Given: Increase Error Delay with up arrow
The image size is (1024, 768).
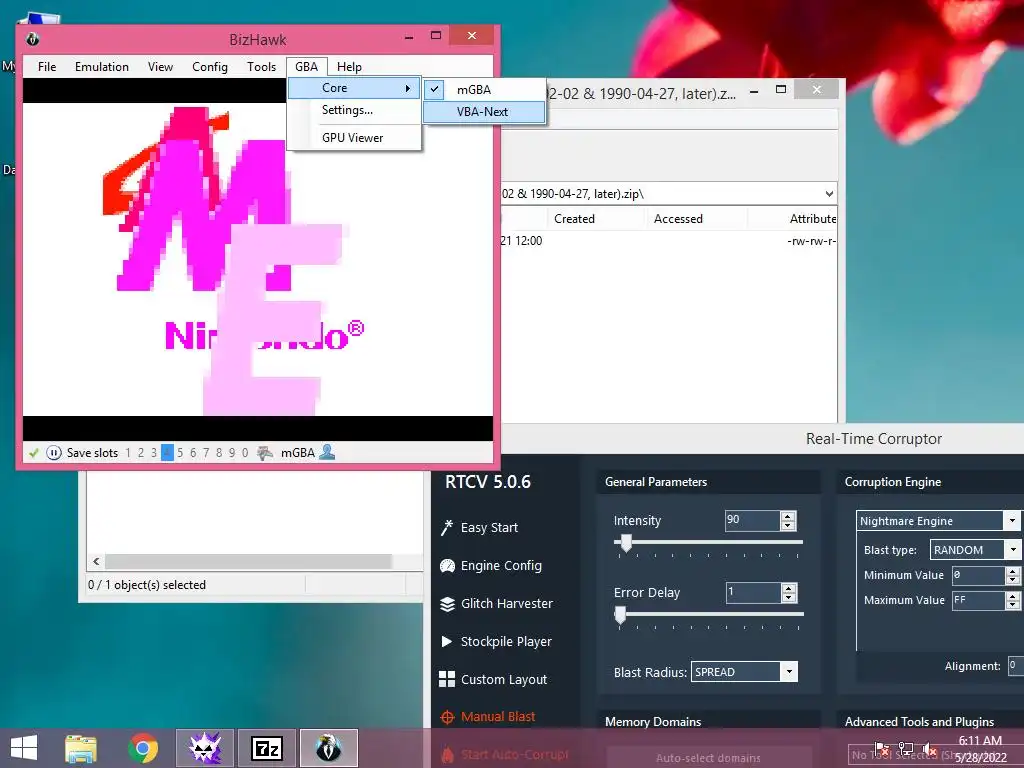Looking at the screenshot, I should click(789, 588).
